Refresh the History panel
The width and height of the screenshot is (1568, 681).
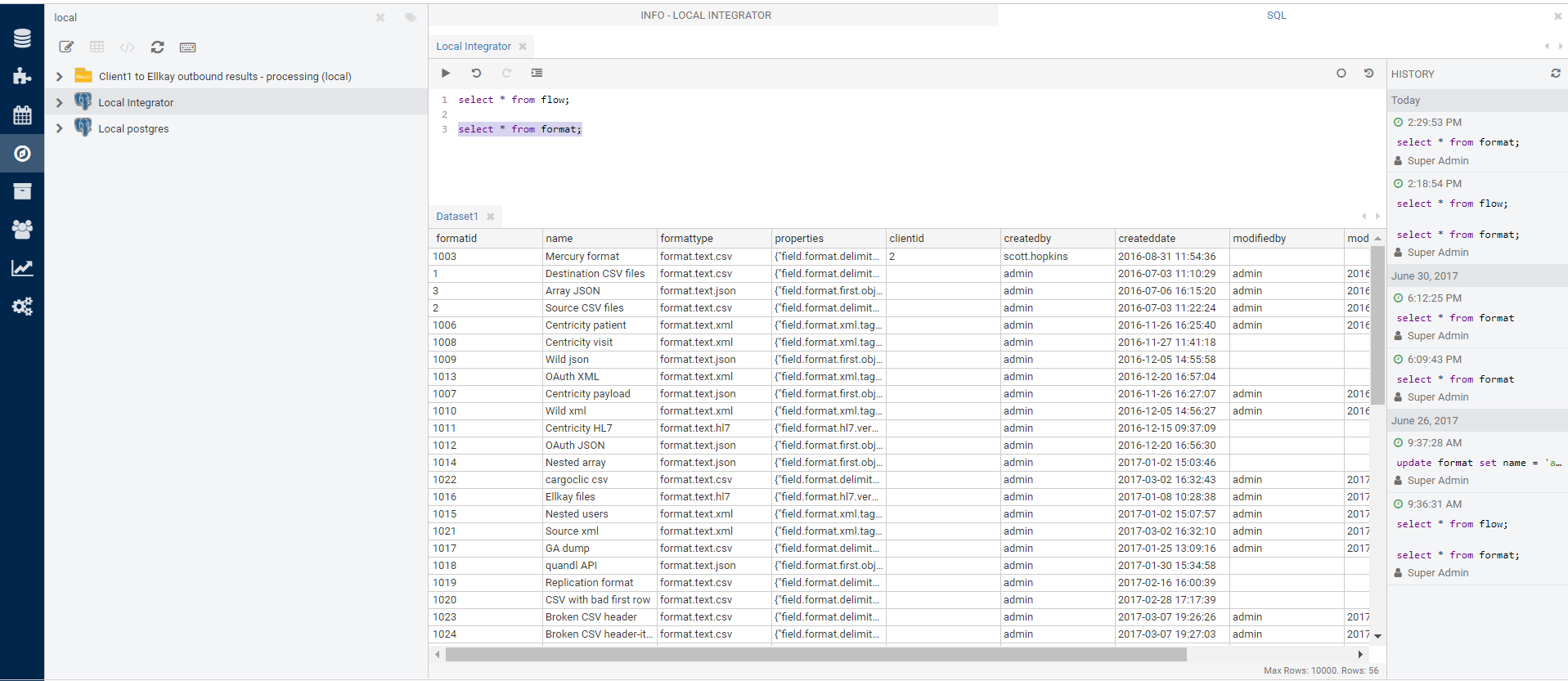pyautogui.click(x=1555, y=74)
